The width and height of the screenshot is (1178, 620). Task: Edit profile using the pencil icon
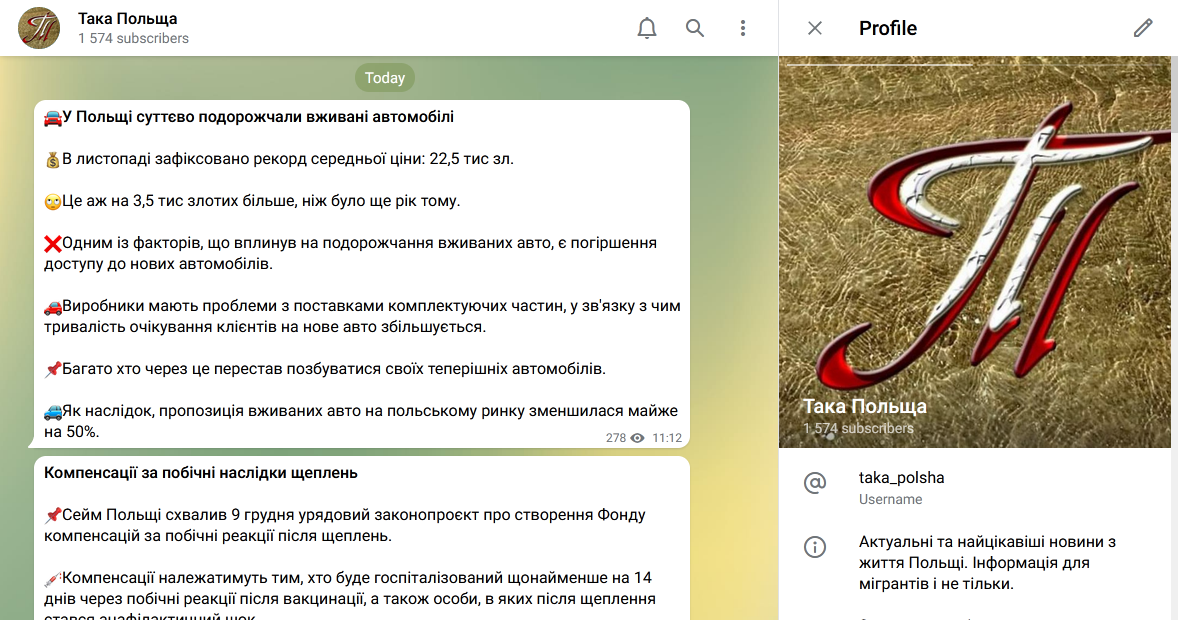pyautogui.click(x=1143, y=29)
